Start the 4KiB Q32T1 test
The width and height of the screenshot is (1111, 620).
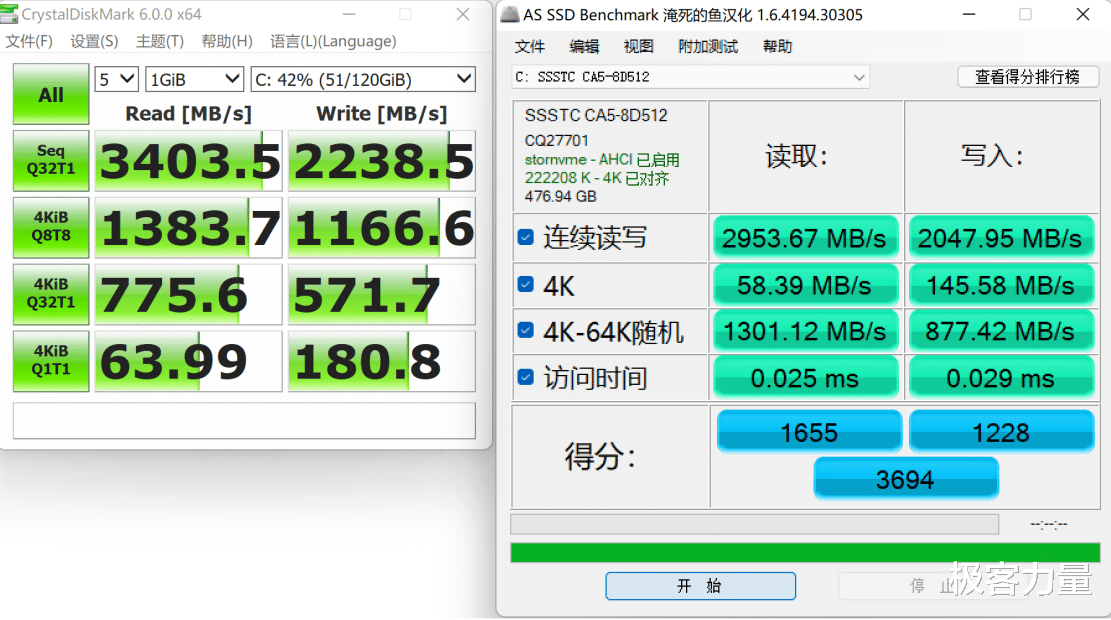[51, 294]
